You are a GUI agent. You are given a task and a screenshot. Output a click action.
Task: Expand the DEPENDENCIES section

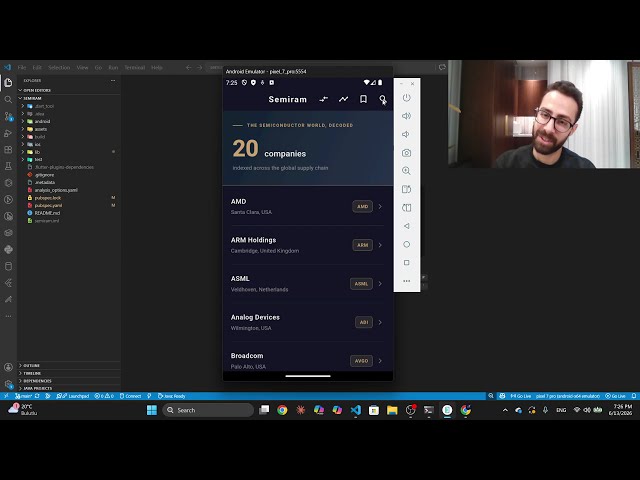coord(69,381)
